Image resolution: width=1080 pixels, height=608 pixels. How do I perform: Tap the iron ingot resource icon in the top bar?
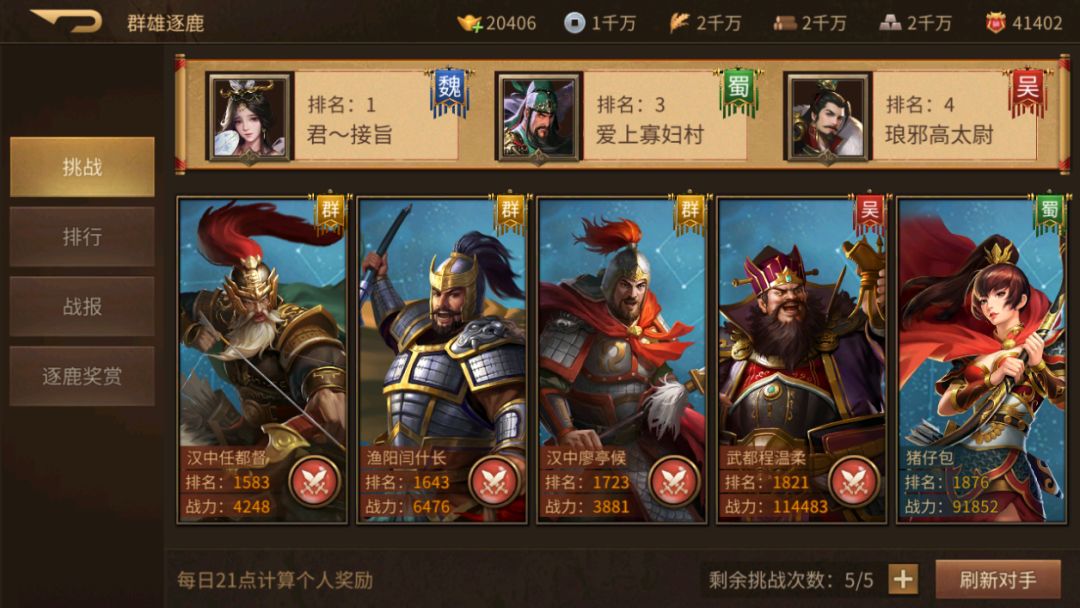(x=890, y=23)
